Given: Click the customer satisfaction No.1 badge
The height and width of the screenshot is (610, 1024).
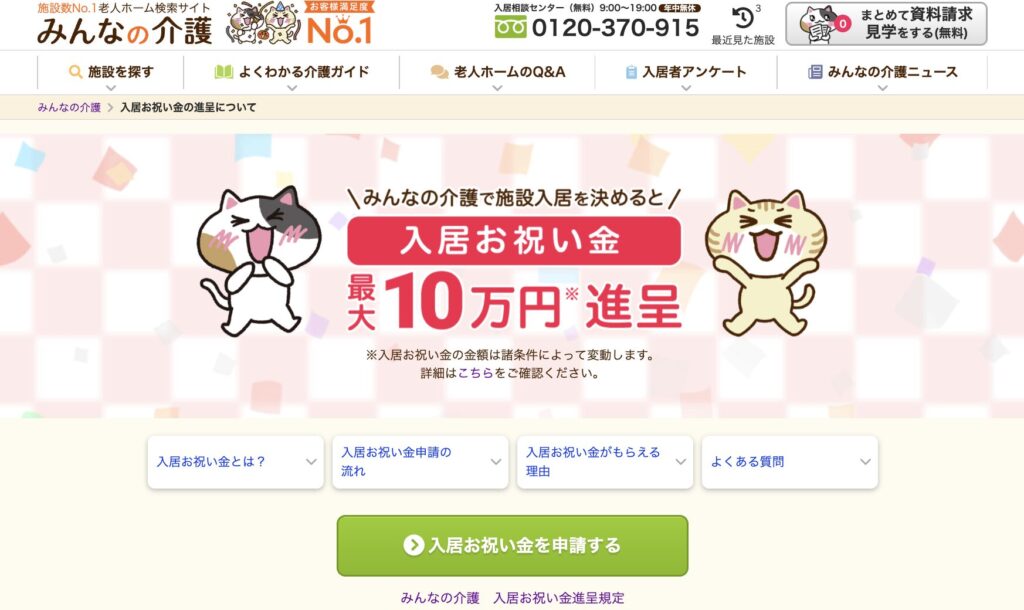Looking at the screenshot, I should point(339,24).
